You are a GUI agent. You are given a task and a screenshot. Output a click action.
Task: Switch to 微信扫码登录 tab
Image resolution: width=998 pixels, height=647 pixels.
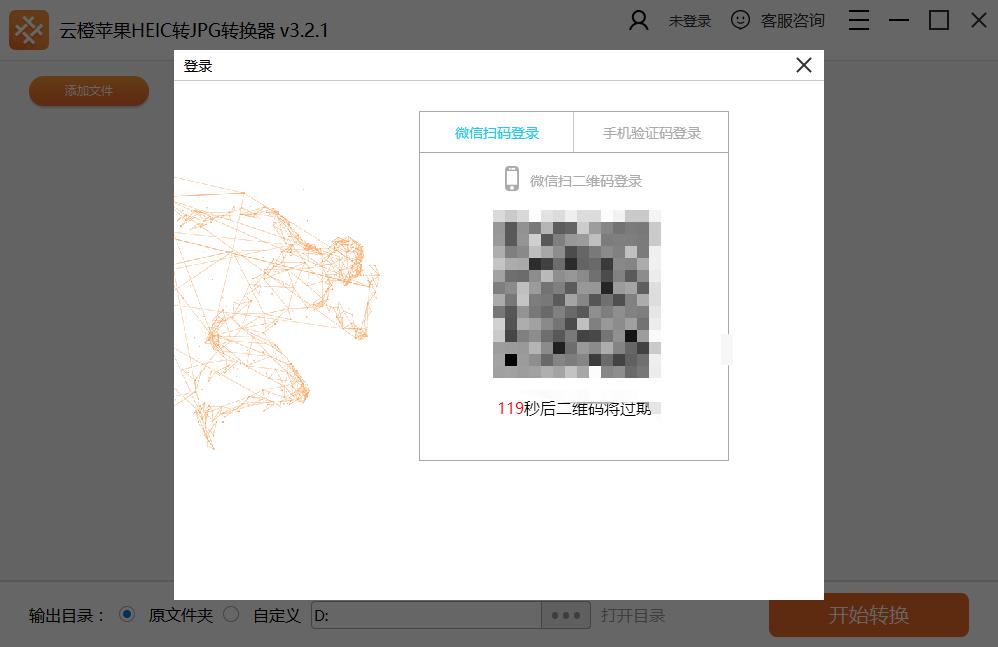point(497,133)
